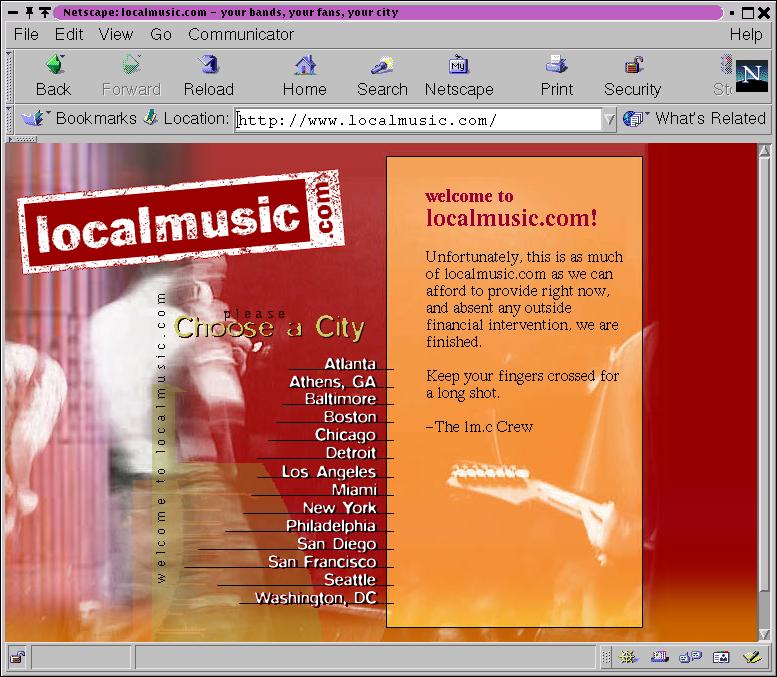Select the Miami link
Viewport: 777px width, 677px height.
[x=354, y=490]
